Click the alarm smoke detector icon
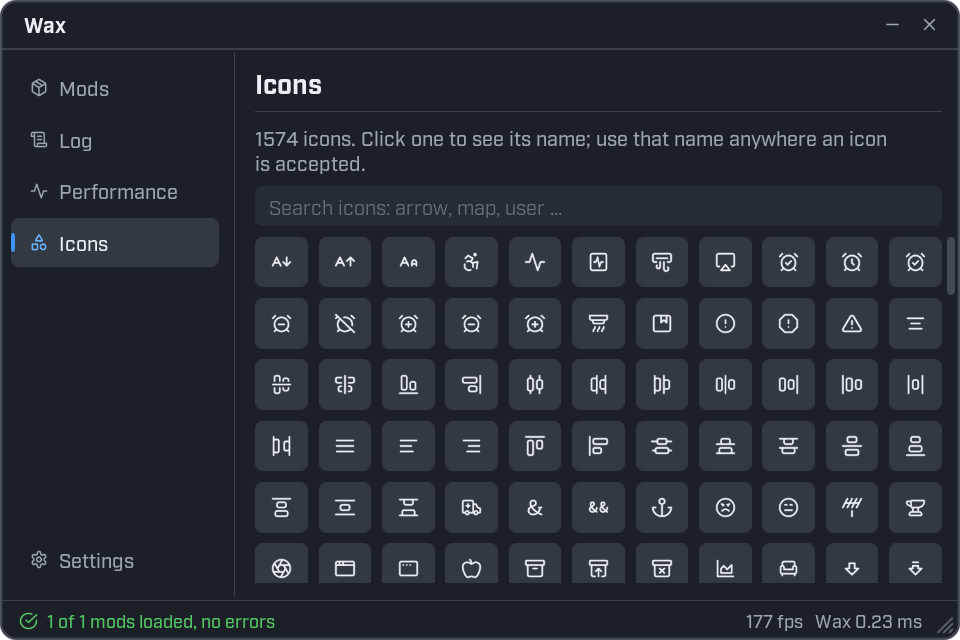The width and height of the screenshot is (960, 640). pyautogui.click(x=598, y=323)
